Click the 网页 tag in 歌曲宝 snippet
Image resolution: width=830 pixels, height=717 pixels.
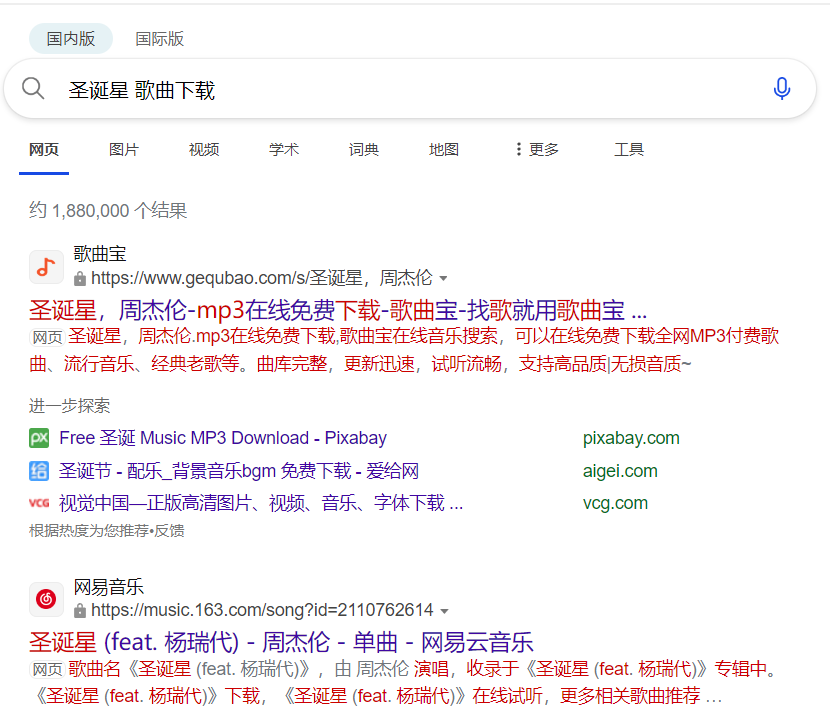pyautogui.click(x=47, y=337)
